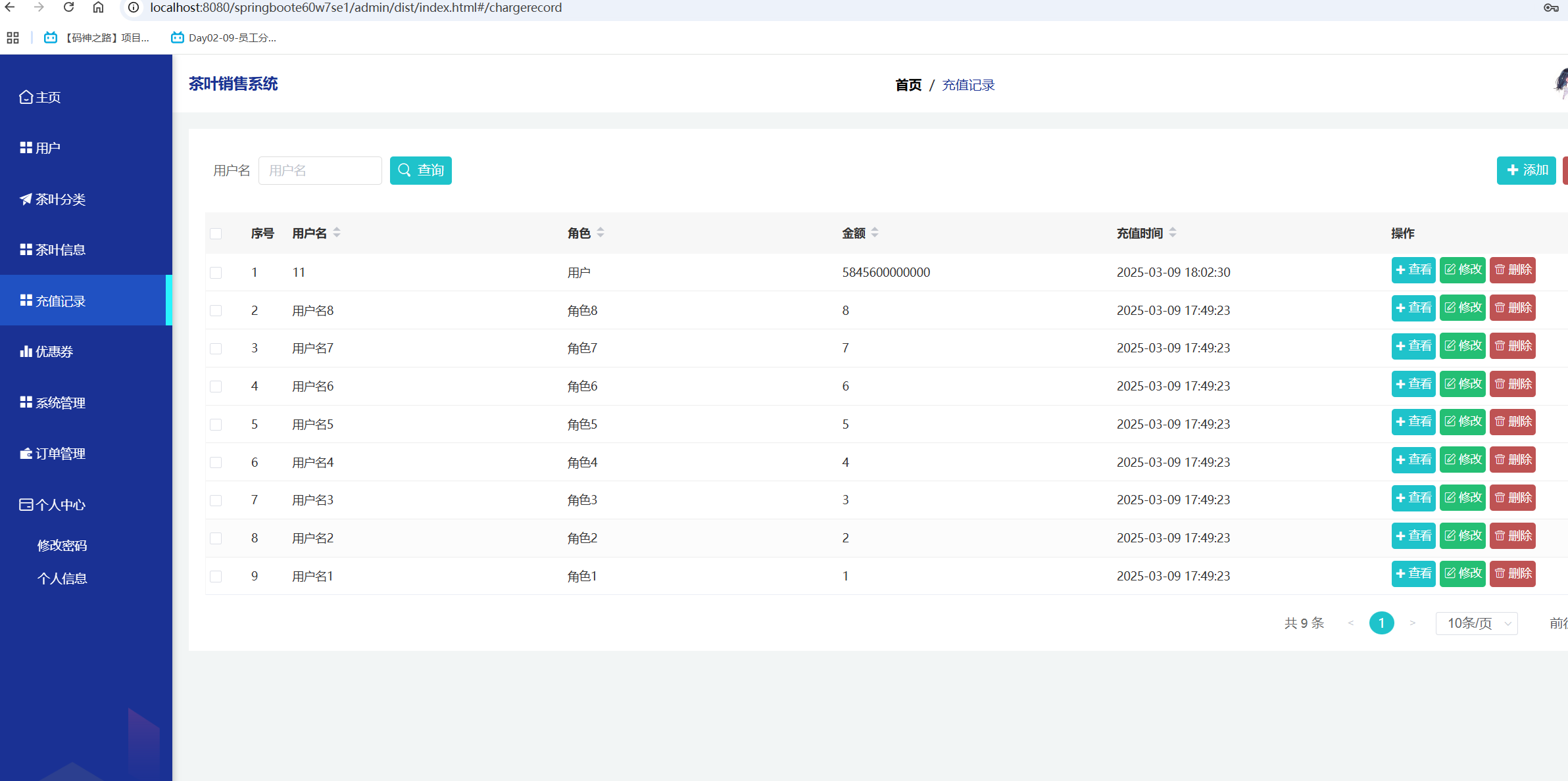Open 修改密码 submenu item

tap(62, 546)
